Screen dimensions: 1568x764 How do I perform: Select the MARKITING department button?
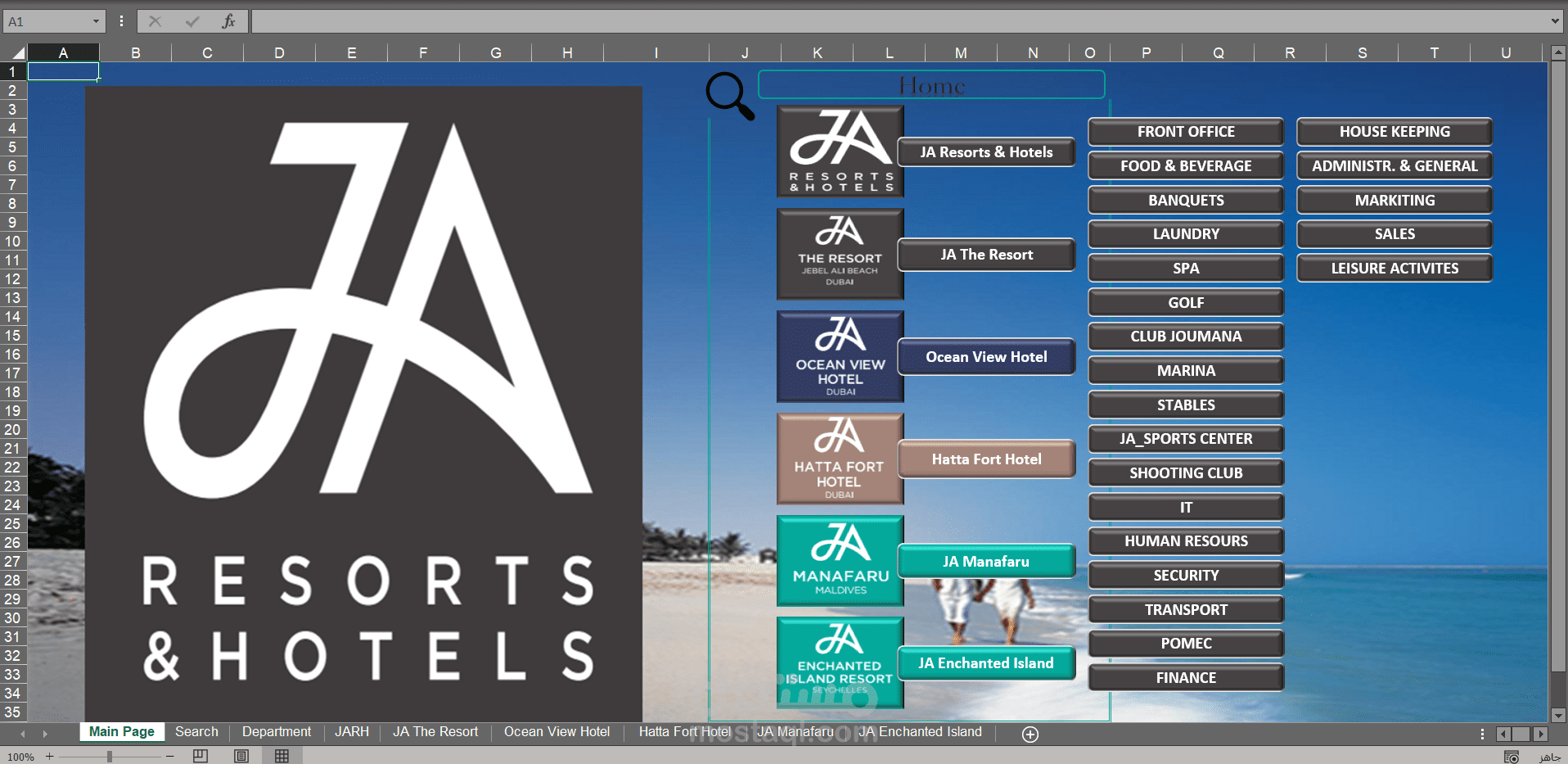click(1395, 201)
